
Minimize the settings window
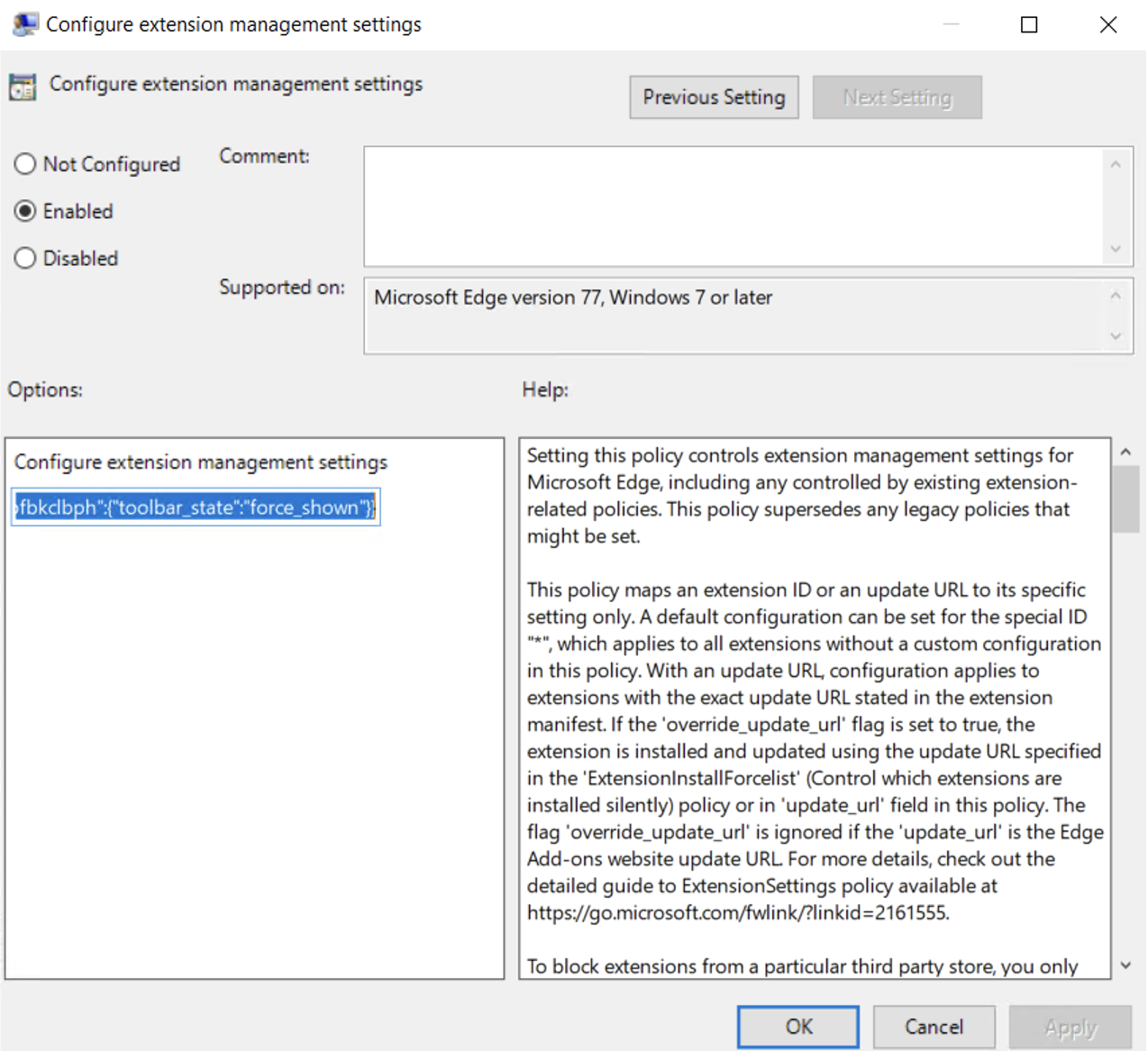click(x=951, y=24)
